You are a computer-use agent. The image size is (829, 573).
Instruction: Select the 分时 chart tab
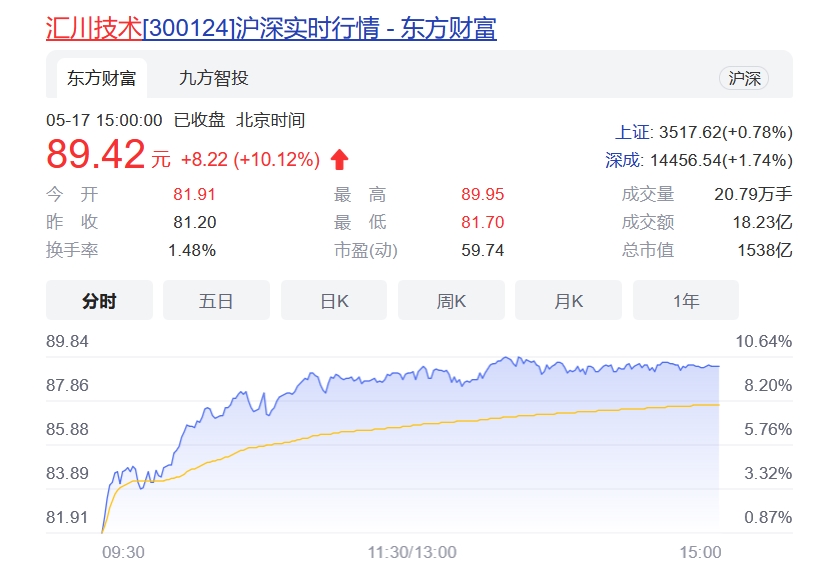click(99, 301)
